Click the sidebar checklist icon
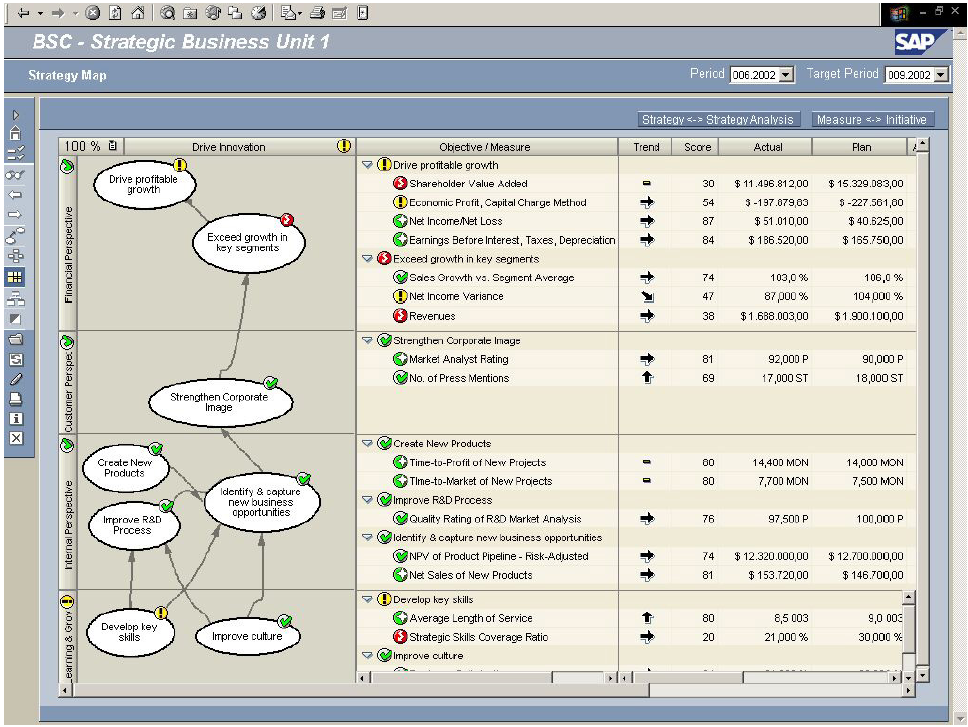Image resolution: width=968 pixels, height=727 pixels. point(16,154)
